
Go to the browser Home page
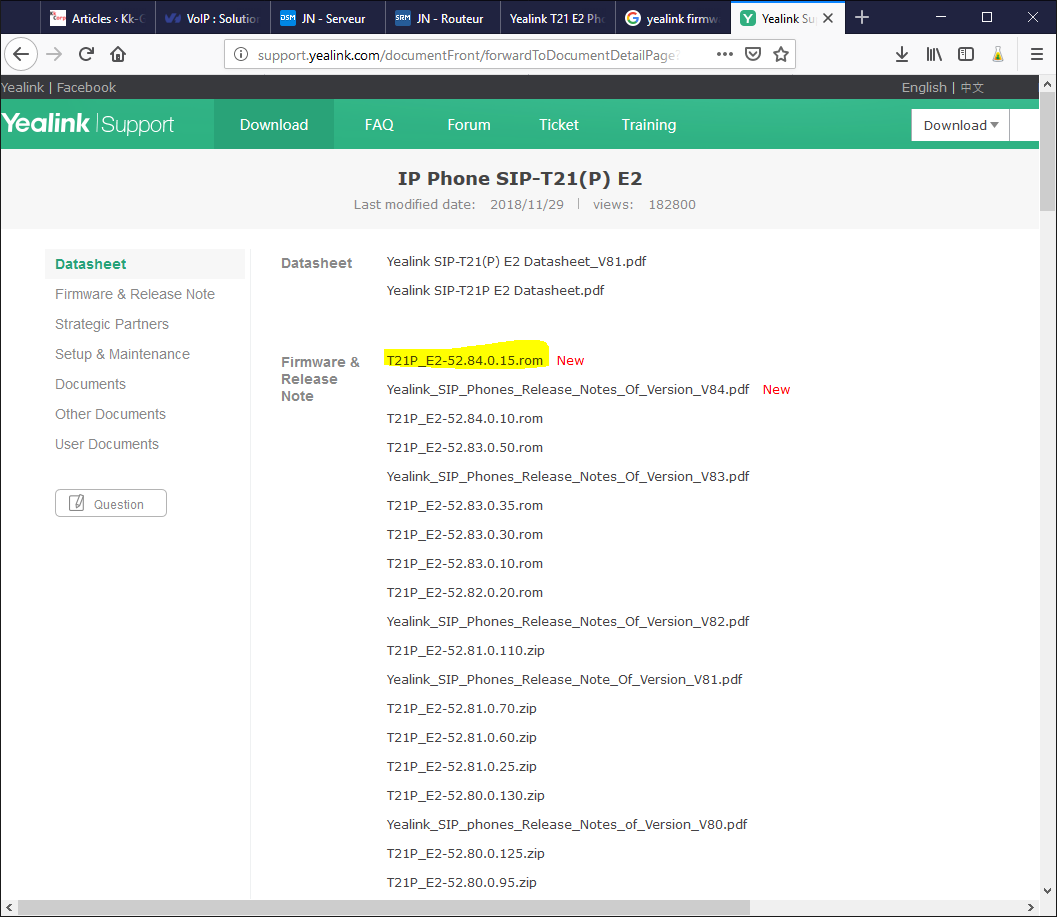(x=118, y=54)
